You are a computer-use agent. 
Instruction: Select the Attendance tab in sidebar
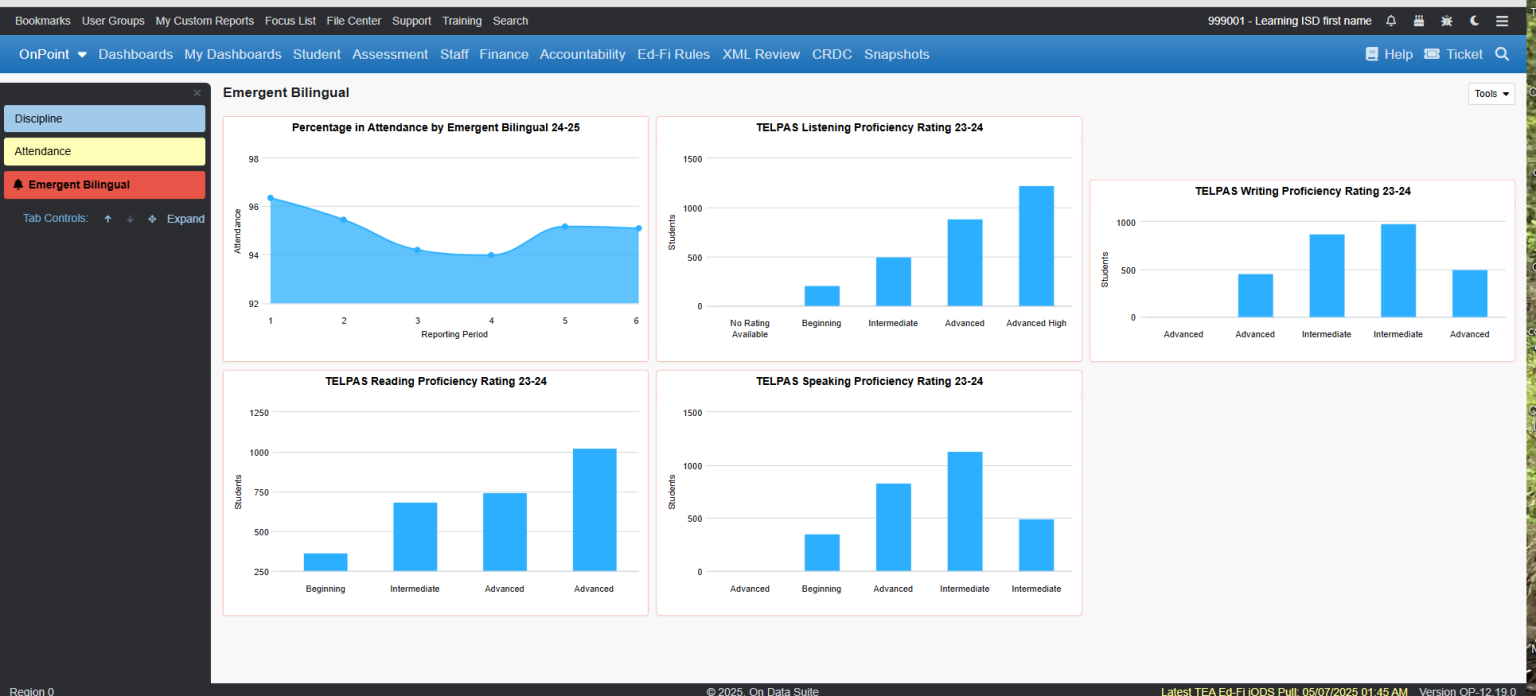coord(104,151)
